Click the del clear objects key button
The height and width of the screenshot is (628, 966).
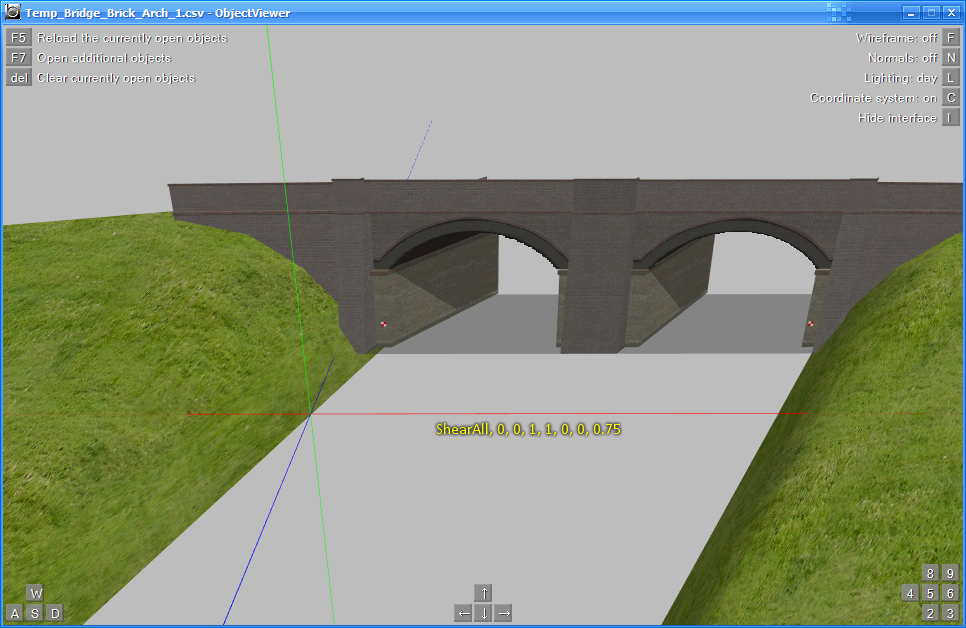[18, 78]
